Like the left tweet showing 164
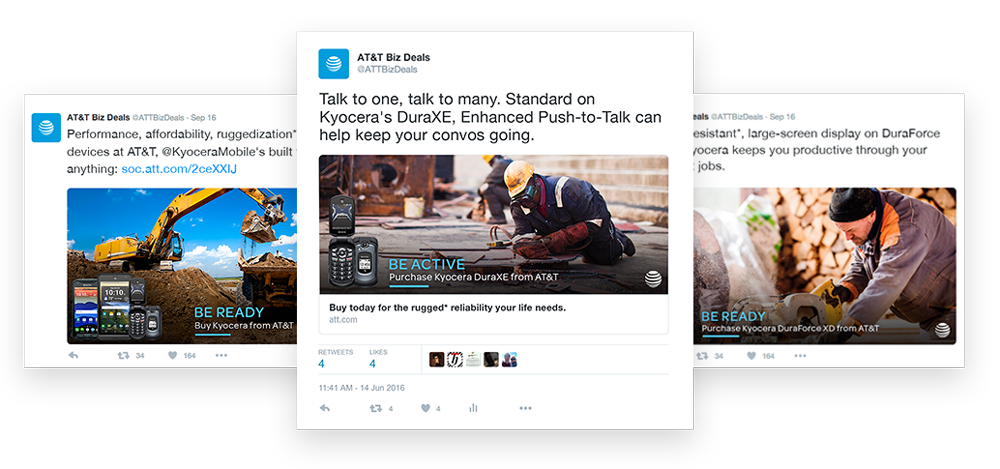The image size is (1000, 469). click(172, 355)
